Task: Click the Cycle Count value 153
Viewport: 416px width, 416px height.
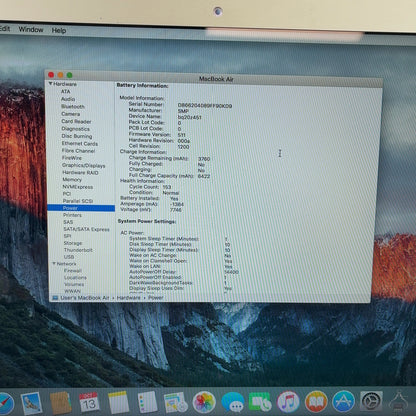Action: pos(167,187)
